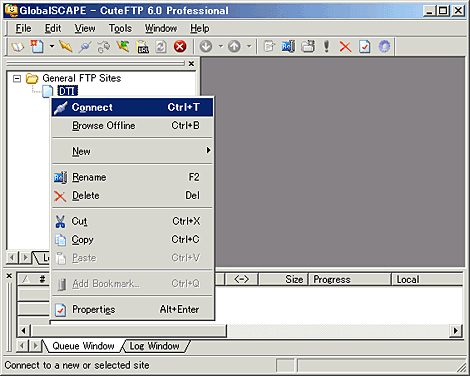Viewport: 470px width, 376px height.
Task: Click the red Stop toolbar icon
Action: pos(180,46)
